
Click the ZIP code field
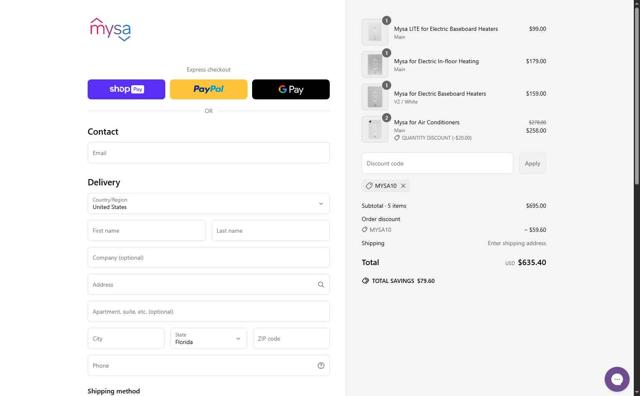(291, 338)
